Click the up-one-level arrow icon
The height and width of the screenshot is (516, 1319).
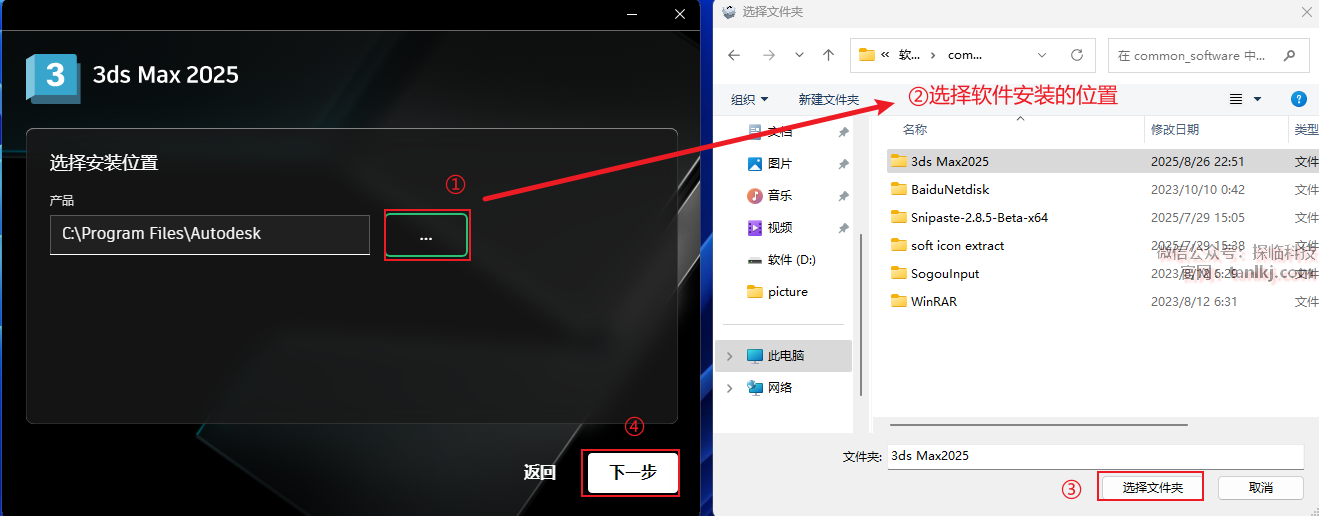(828, 55)
